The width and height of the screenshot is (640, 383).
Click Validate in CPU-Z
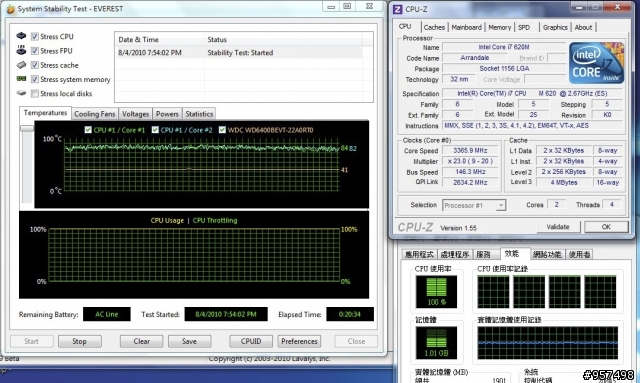(558, 227)
